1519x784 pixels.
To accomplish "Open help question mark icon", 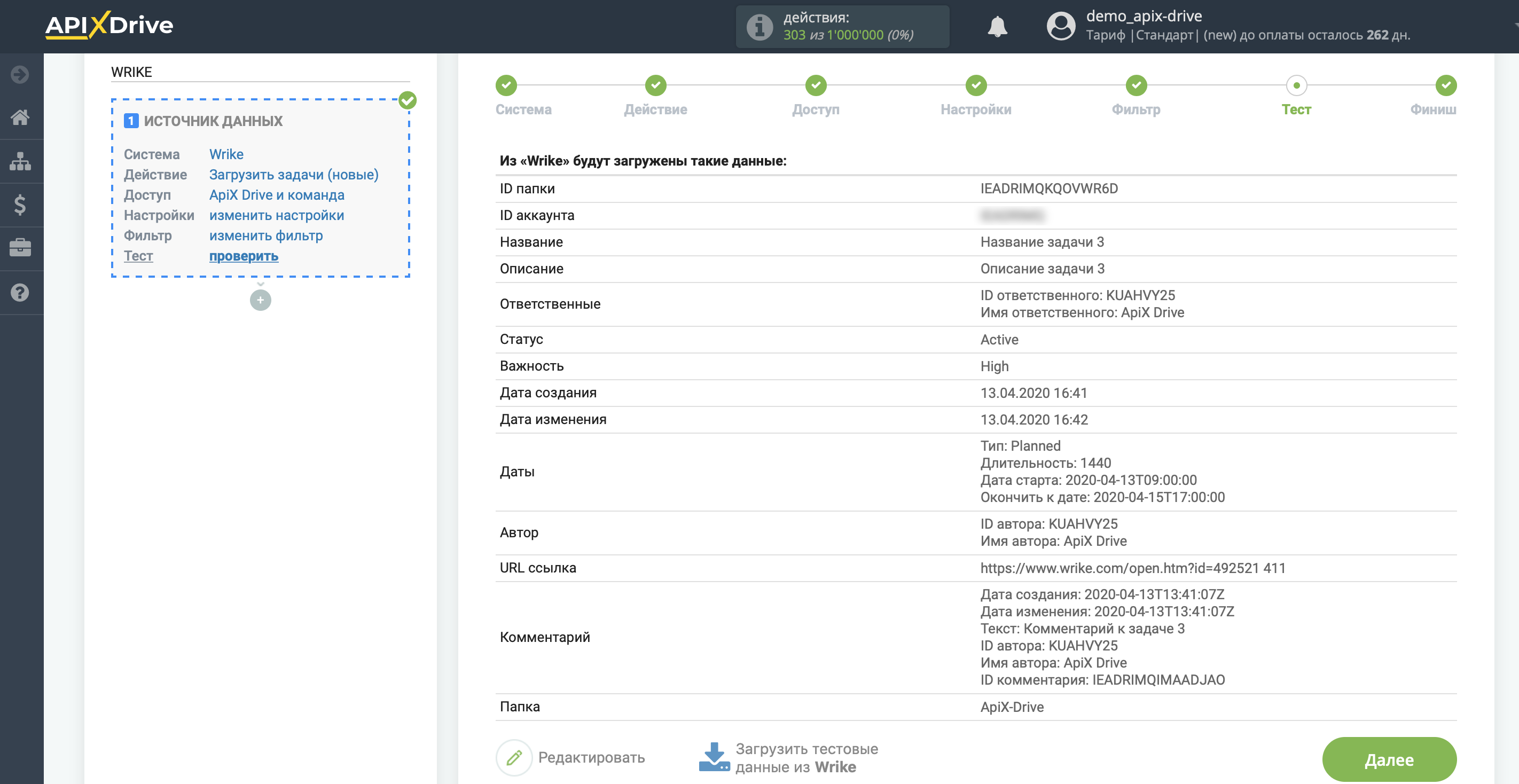I will pyautogui.click(x=20, y=292).
